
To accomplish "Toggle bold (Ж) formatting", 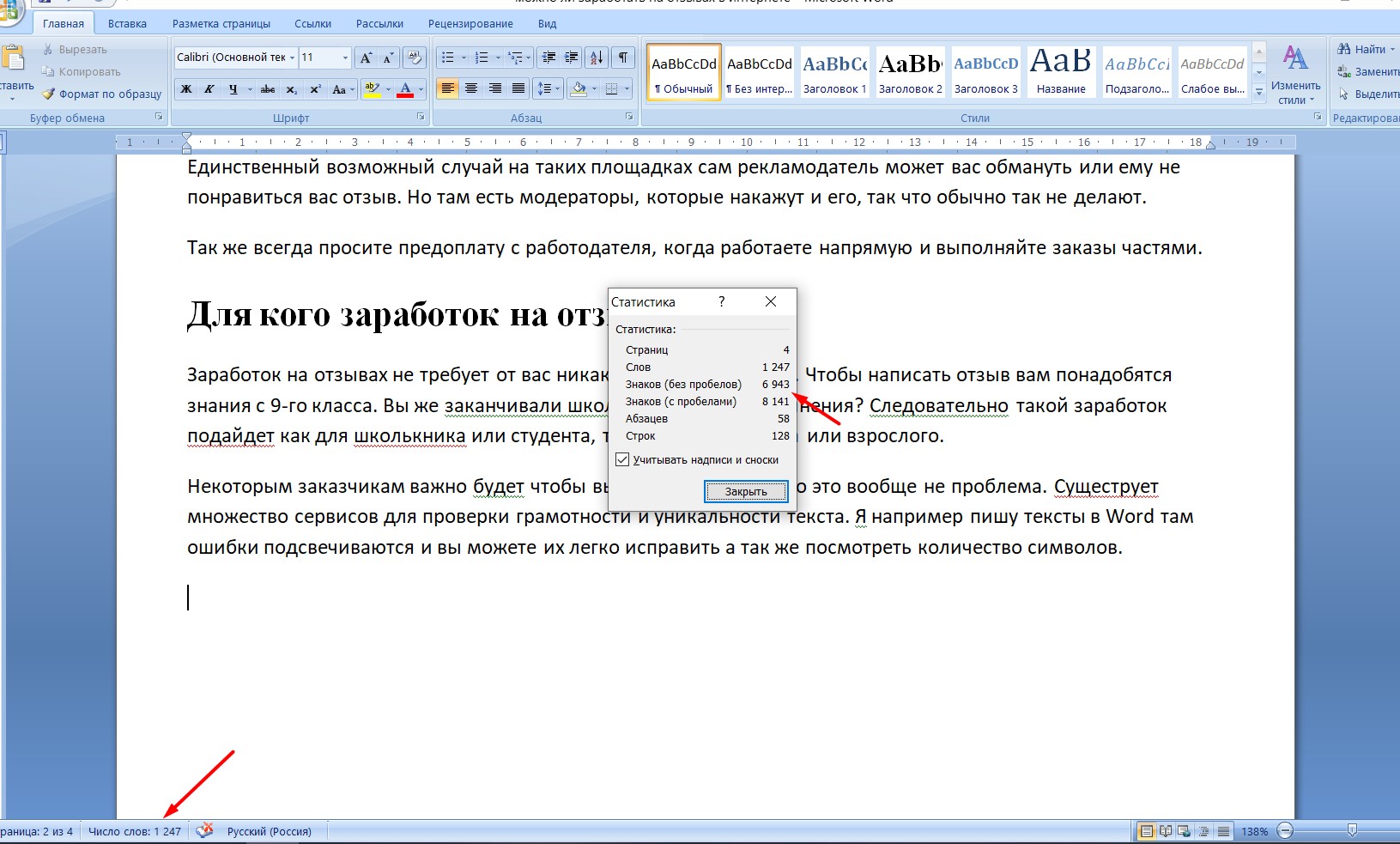I will [x=186, y=88].
